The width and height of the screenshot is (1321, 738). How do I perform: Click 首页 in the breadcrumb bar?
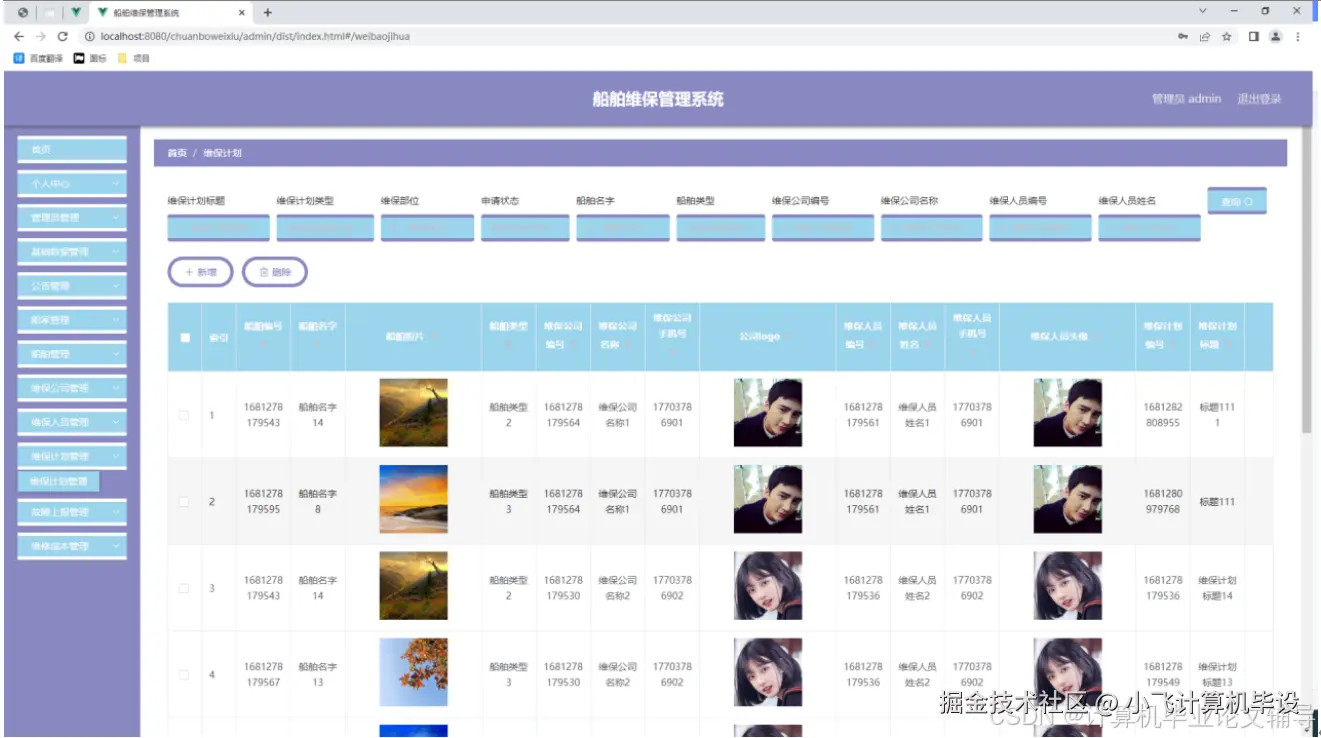click(177, 153)
